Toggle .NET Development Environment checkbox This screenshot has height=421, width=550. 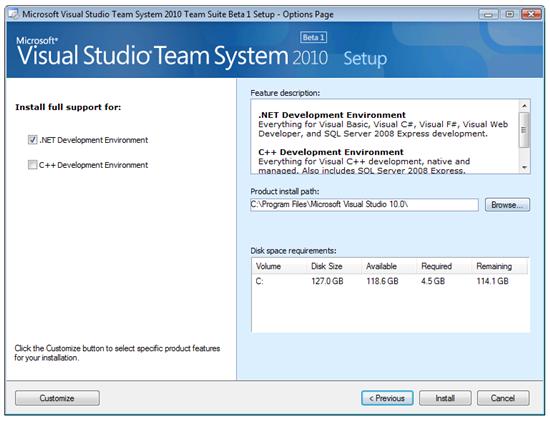pos(33,140)
